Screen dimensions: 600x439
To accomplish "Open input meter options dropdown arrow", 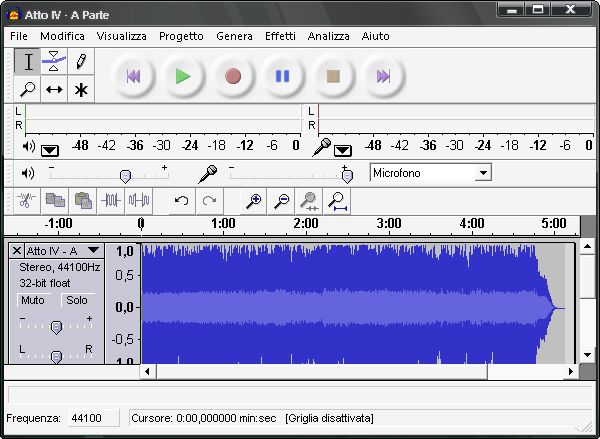I will click(342, 150).
